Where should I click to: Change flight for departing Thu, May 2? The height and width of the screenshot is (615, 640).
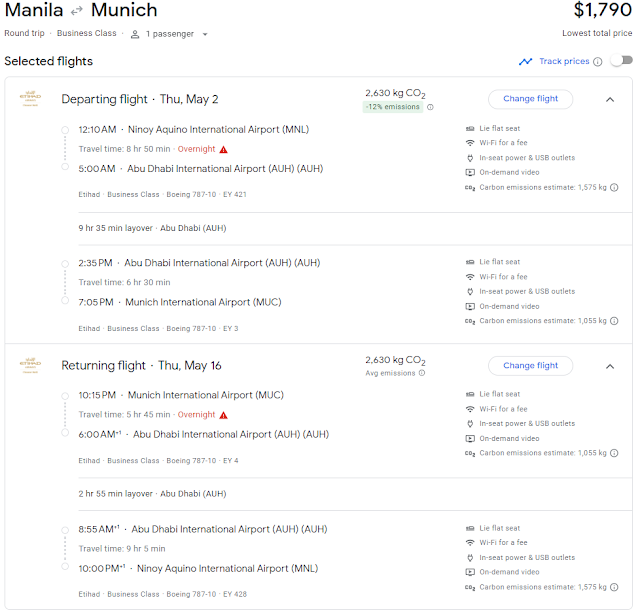pyautogui.click(x=530, y=99)
